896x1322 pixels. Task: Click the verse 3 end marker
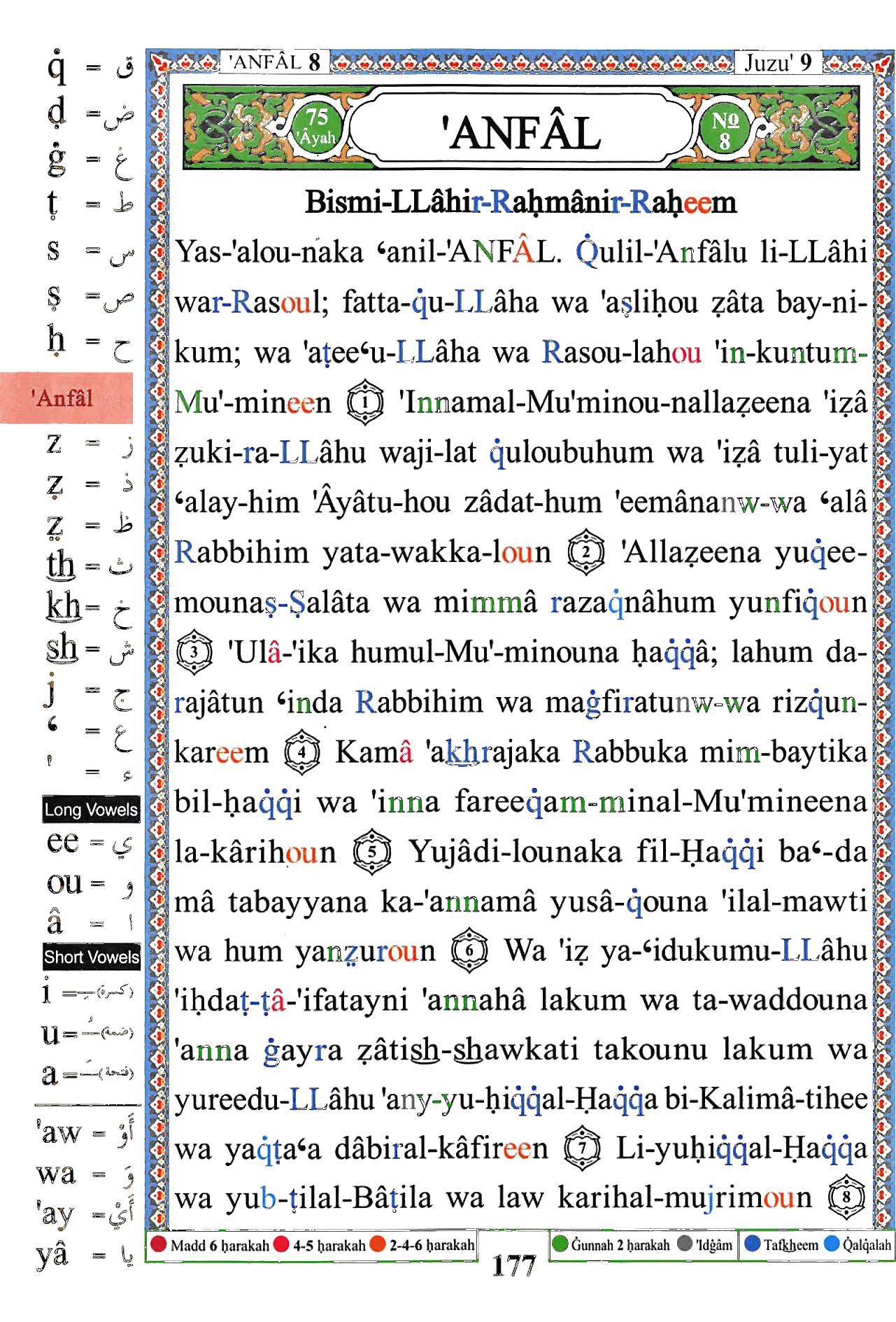click(x=194, y=652)
